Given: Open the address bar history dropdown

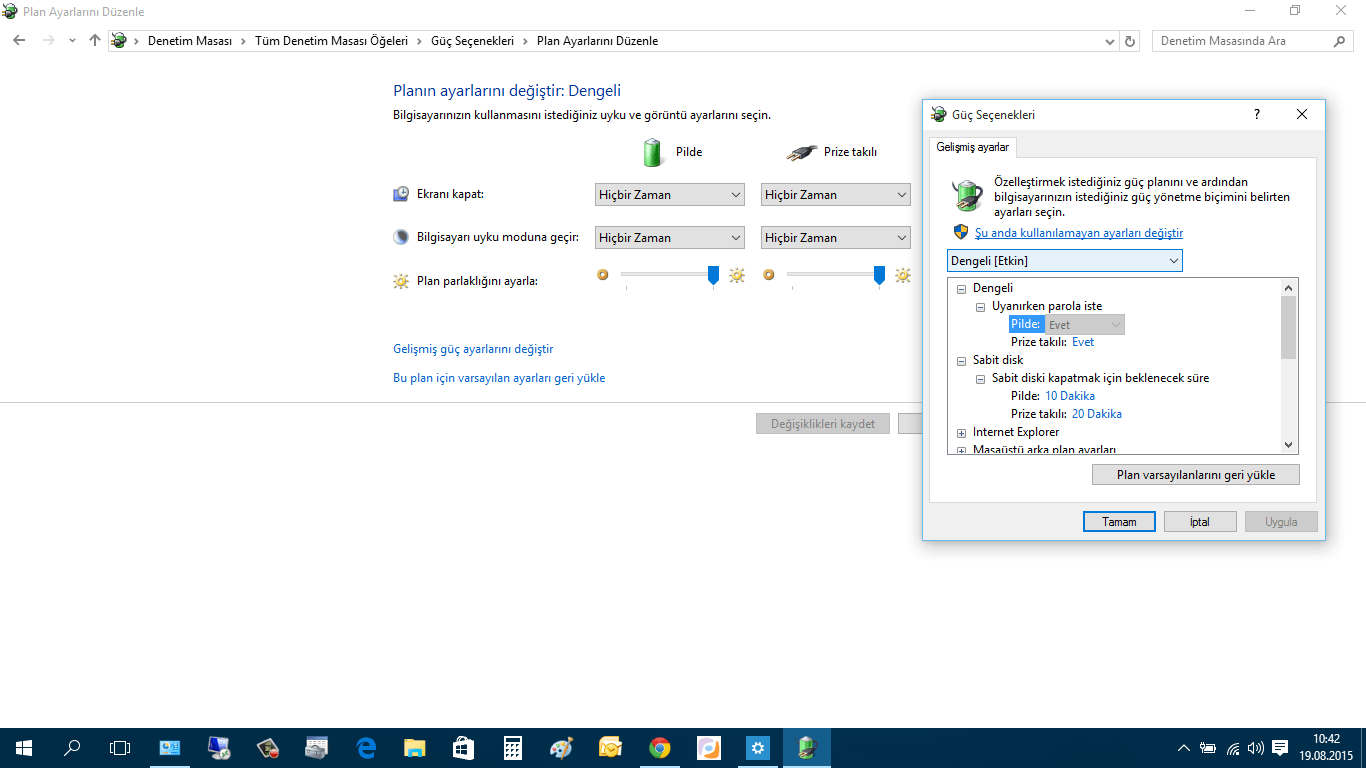Looking at the screenshot, I should pyautogui.click(x=1110, y=41).
